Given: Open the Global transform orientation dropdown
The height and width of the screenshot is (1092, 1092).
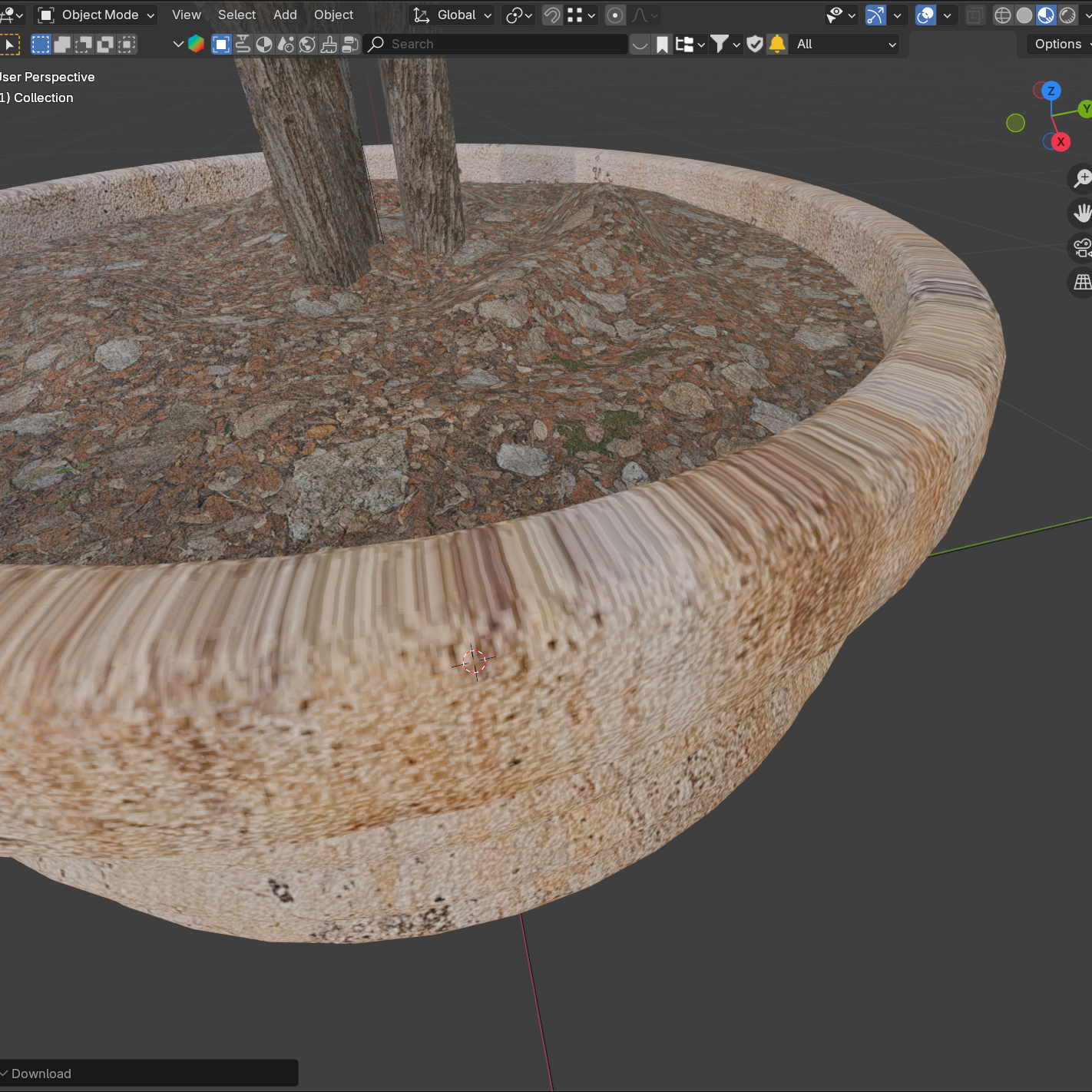Looking at the screenshot, I should (x=451, y=15).
